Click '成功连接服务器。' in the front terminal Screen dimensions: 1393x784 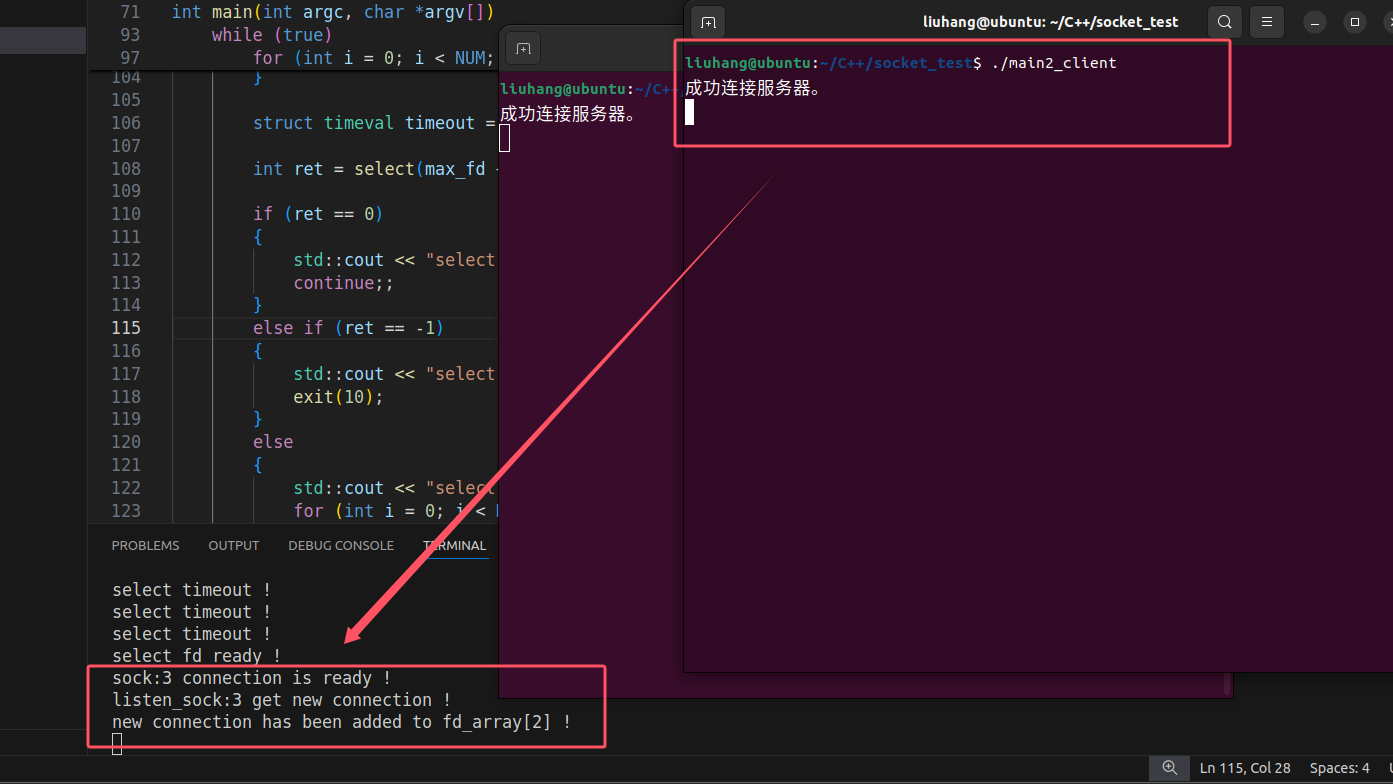point(753,88)
